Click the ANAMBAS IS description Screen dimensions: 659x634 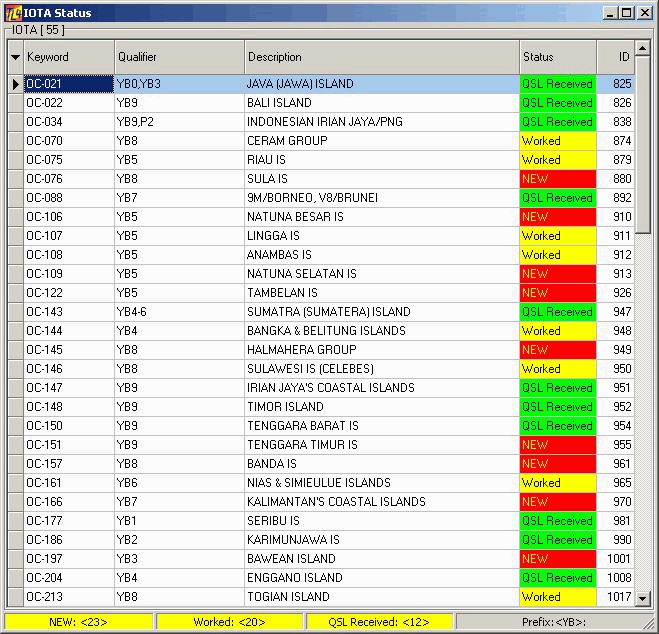tap(382, 255)
